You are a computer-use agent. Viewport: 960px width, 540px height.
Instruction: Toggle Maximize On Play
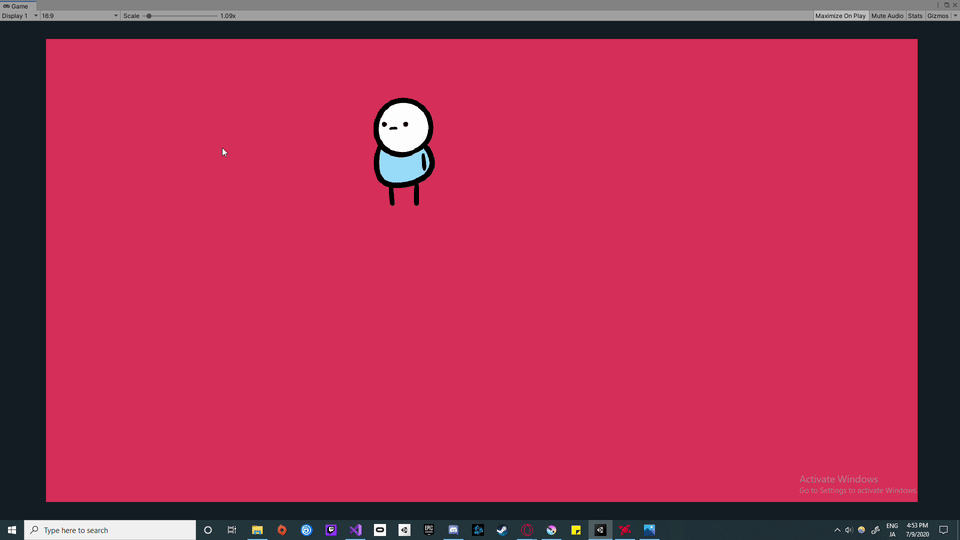[840, 16]
